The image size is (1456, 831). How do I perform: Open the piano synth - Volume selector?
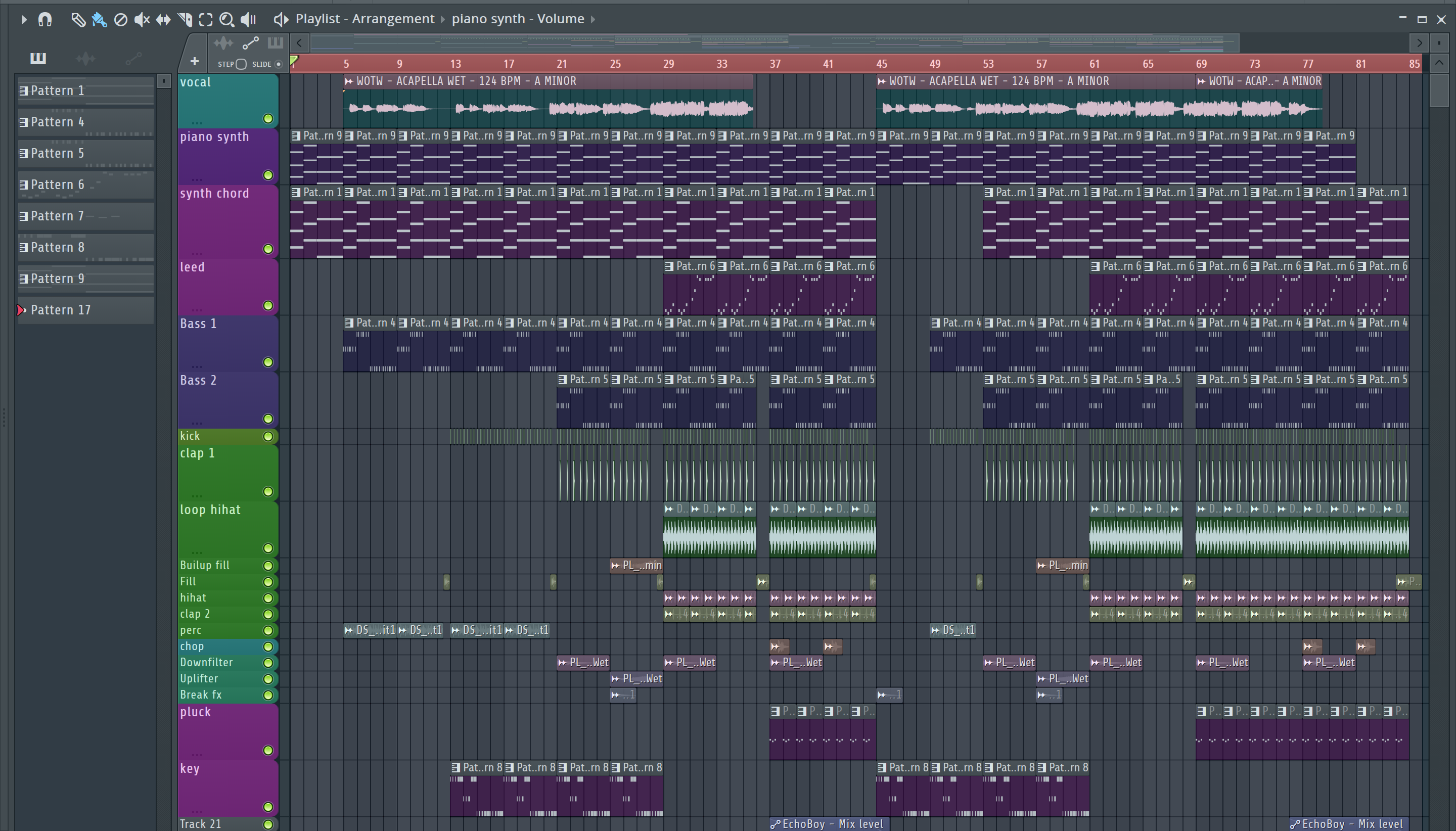tap(518, 19)
